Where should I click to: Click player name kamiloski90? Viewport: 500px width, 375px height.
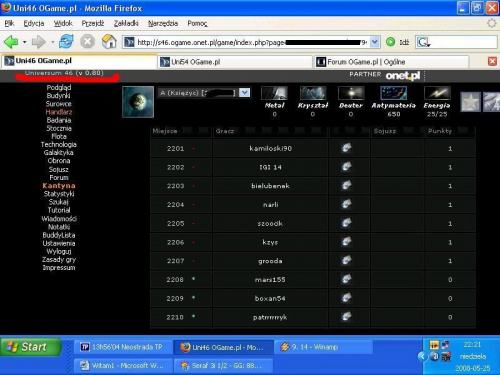[x=270, y=148]
